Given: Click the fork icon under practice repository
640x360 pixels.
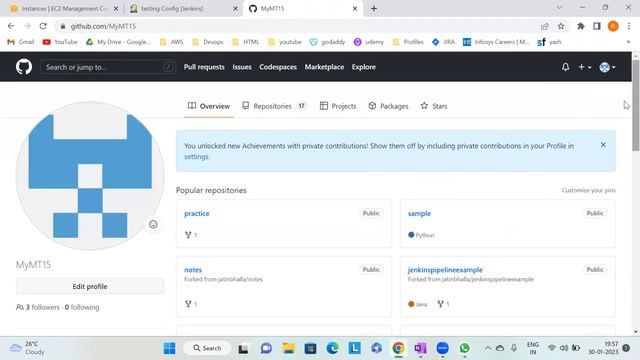Looking at the screenshot, I should click(188, 235).
